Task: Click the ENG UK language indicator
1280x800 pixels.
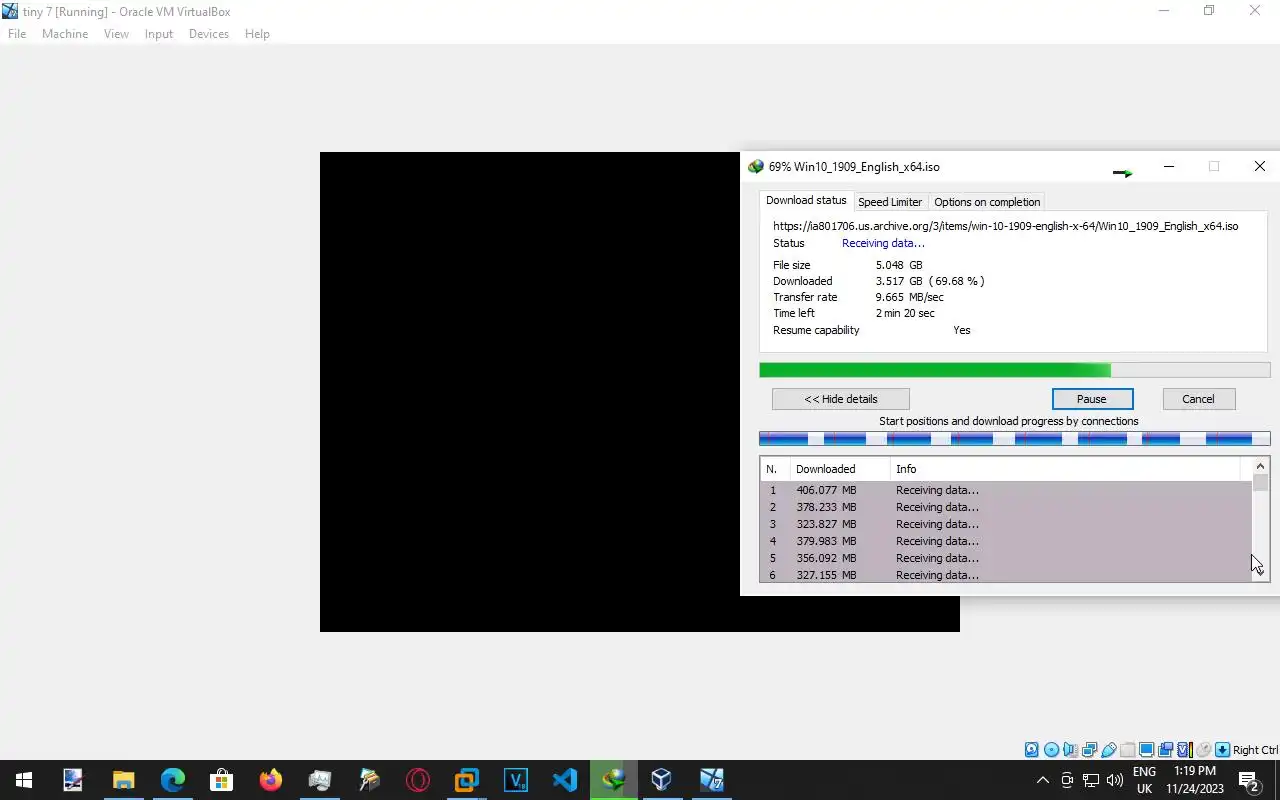Action: (1144, 780)
